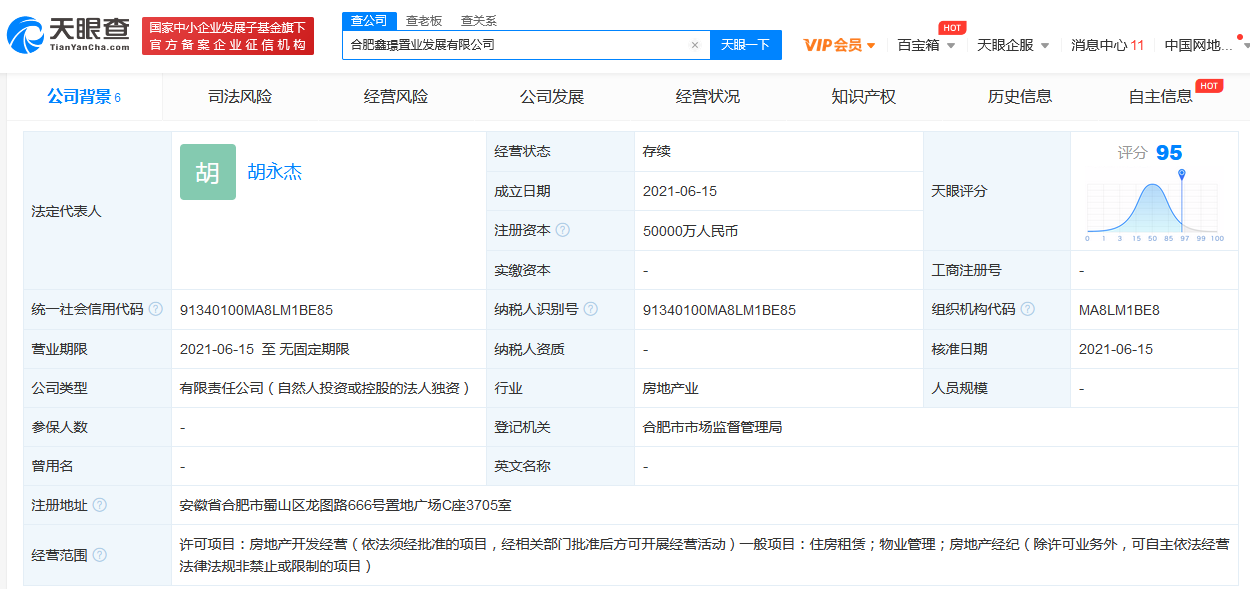Click the 统一社会信用代码 question mark icon
This screenshot has height=589, width=1250.
coord(155,309)
